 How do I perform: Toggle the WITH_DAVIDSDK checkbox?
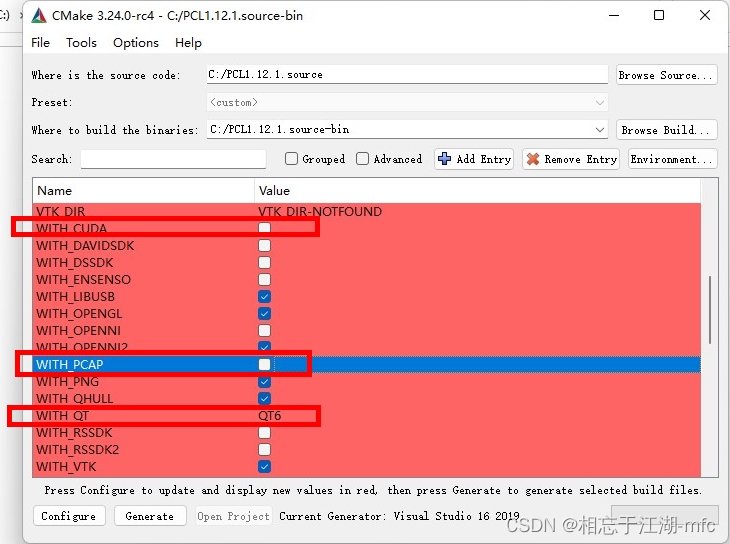pos(264,245)
